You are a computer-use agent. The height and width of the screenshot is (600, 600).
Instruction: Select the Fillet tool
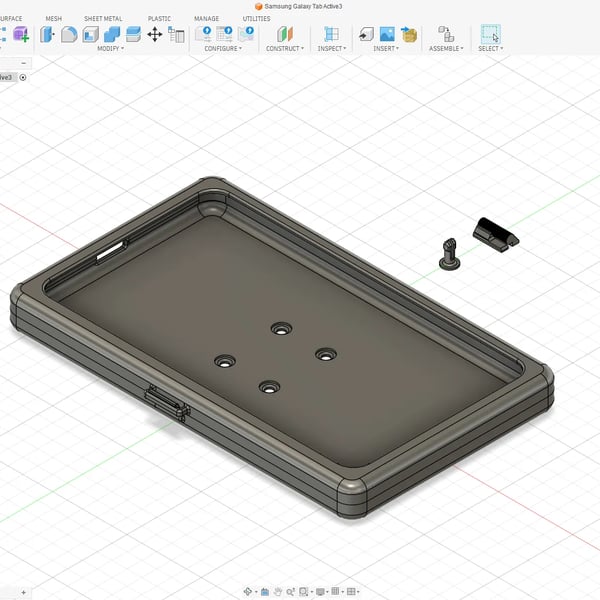(69, 34)
